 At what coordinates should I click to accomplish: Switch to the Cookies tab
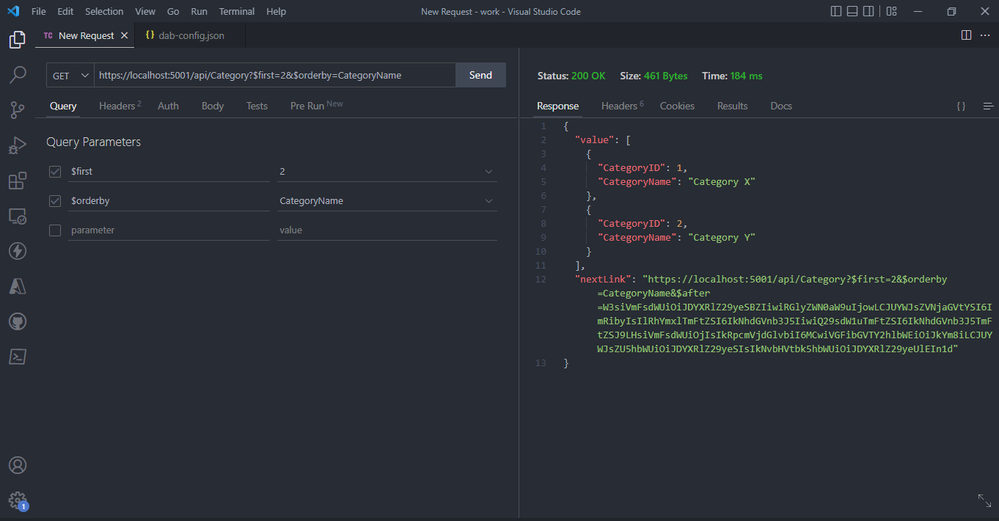pyautogui.click(x=677, y=106)
